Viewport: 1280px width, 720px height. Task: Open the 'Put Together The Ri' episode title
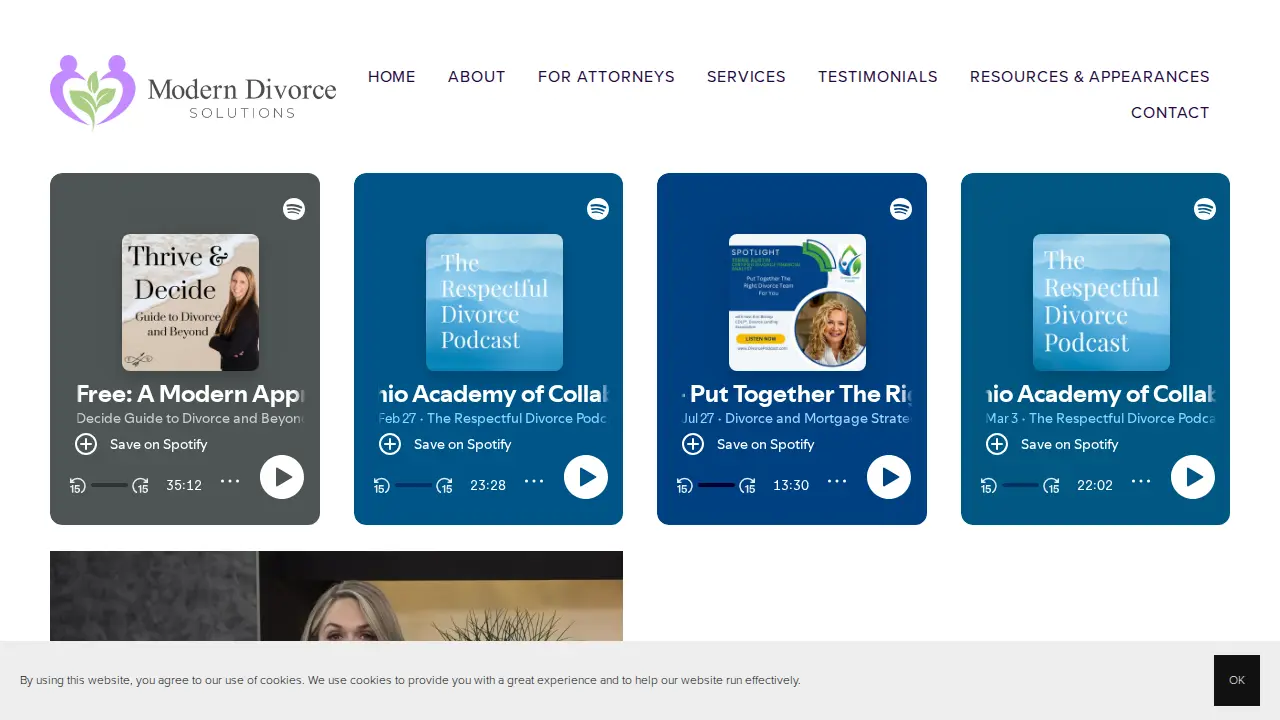click(797, 394)
